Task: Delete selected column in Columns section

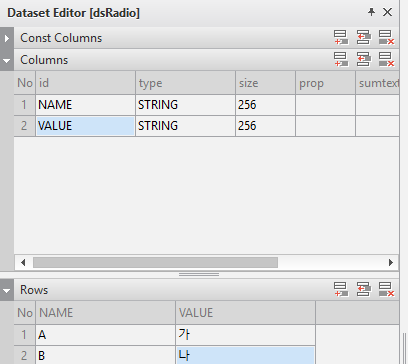Action: 386,59
